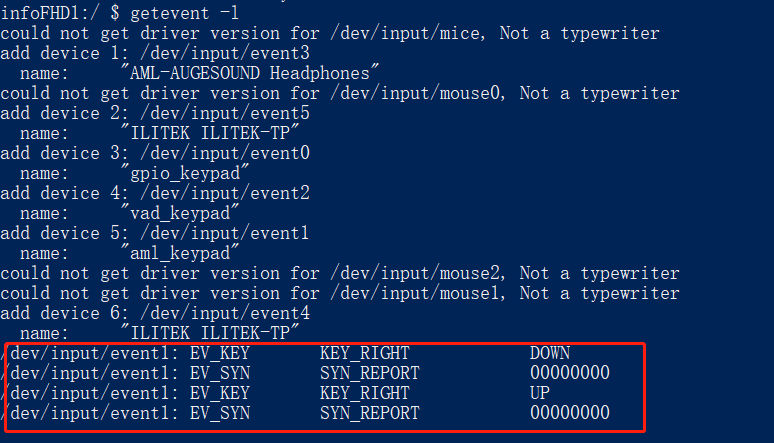Click 'add device 2' line
774x443 pixels.
coord(155,113)
